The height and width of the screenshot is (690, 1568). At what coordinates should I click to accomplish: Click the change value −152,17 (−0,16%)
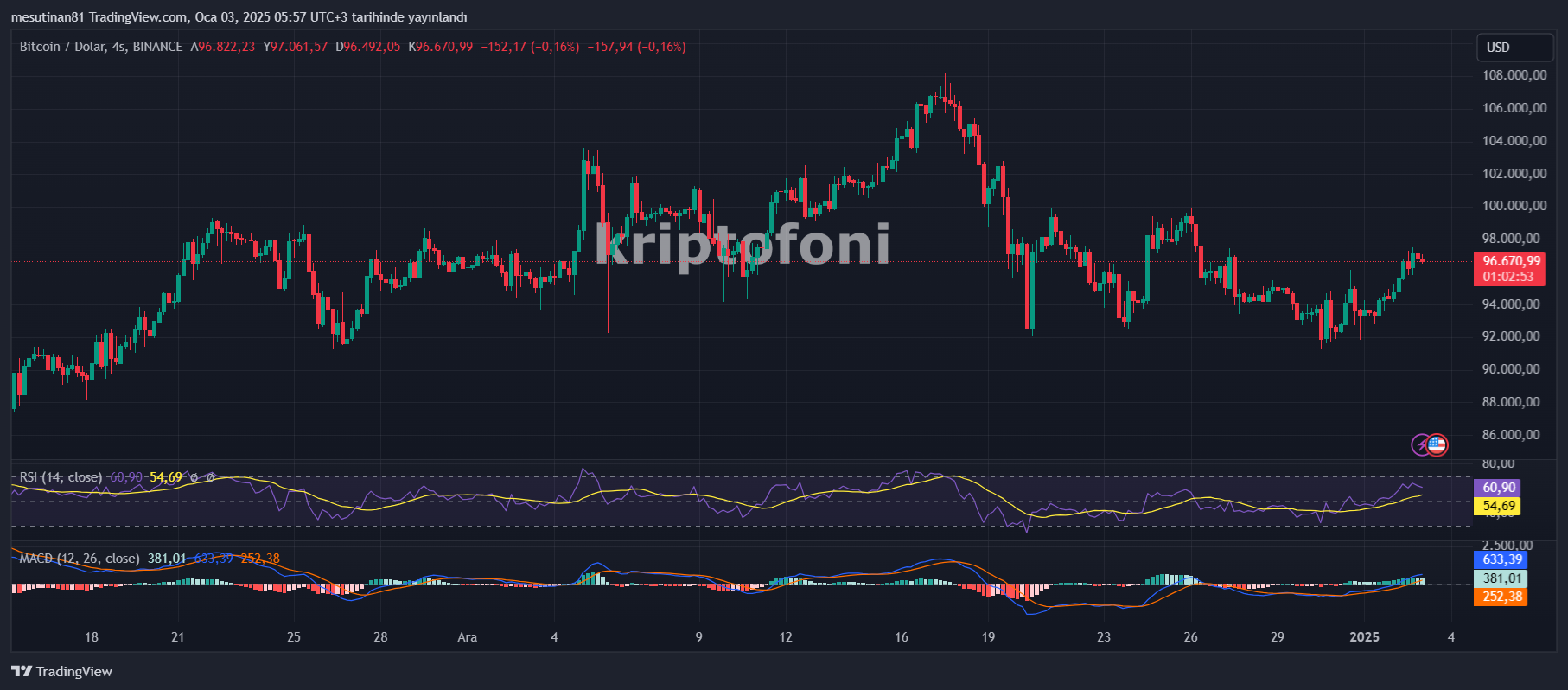(x=530, y=47)
